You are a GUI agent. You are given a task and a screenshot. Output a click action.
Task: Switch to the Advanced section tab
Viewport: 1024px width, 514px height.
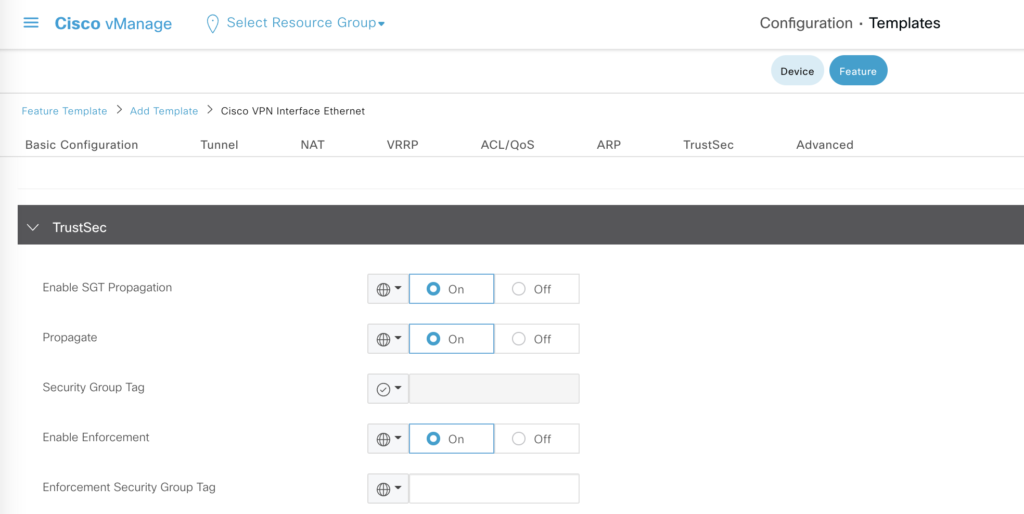[824, 145]
